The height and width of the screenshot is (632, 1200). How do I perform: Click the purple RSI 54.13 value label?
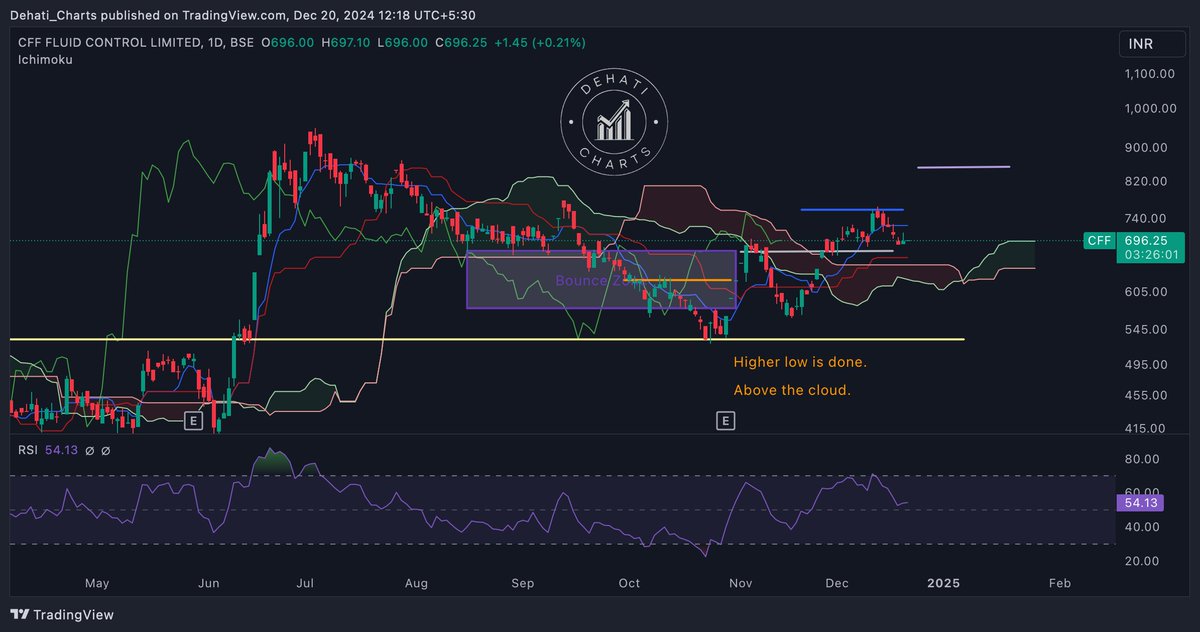tap(1139, 504)
